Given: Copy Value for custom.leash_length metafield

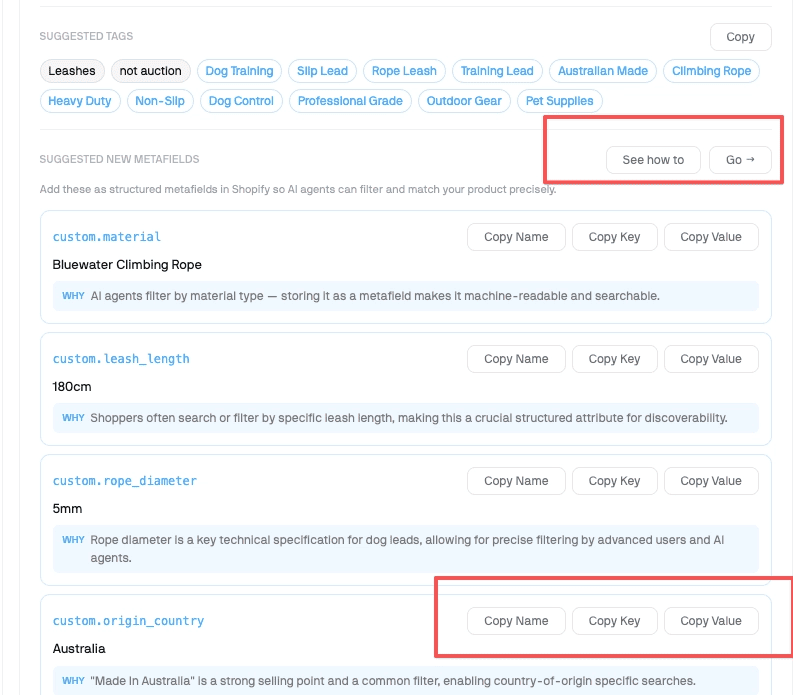Looking at the screenshot, I should click(x=710, y=359).
